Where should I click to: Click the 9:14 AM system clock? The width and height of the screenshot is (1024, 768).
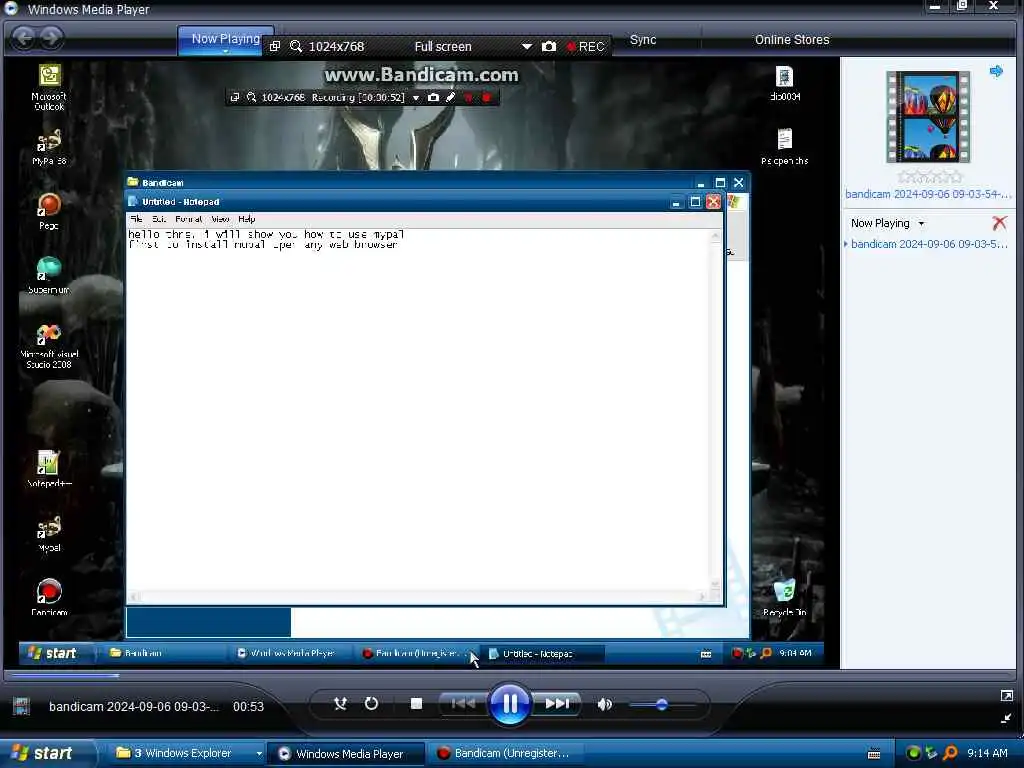coord(987,753)
